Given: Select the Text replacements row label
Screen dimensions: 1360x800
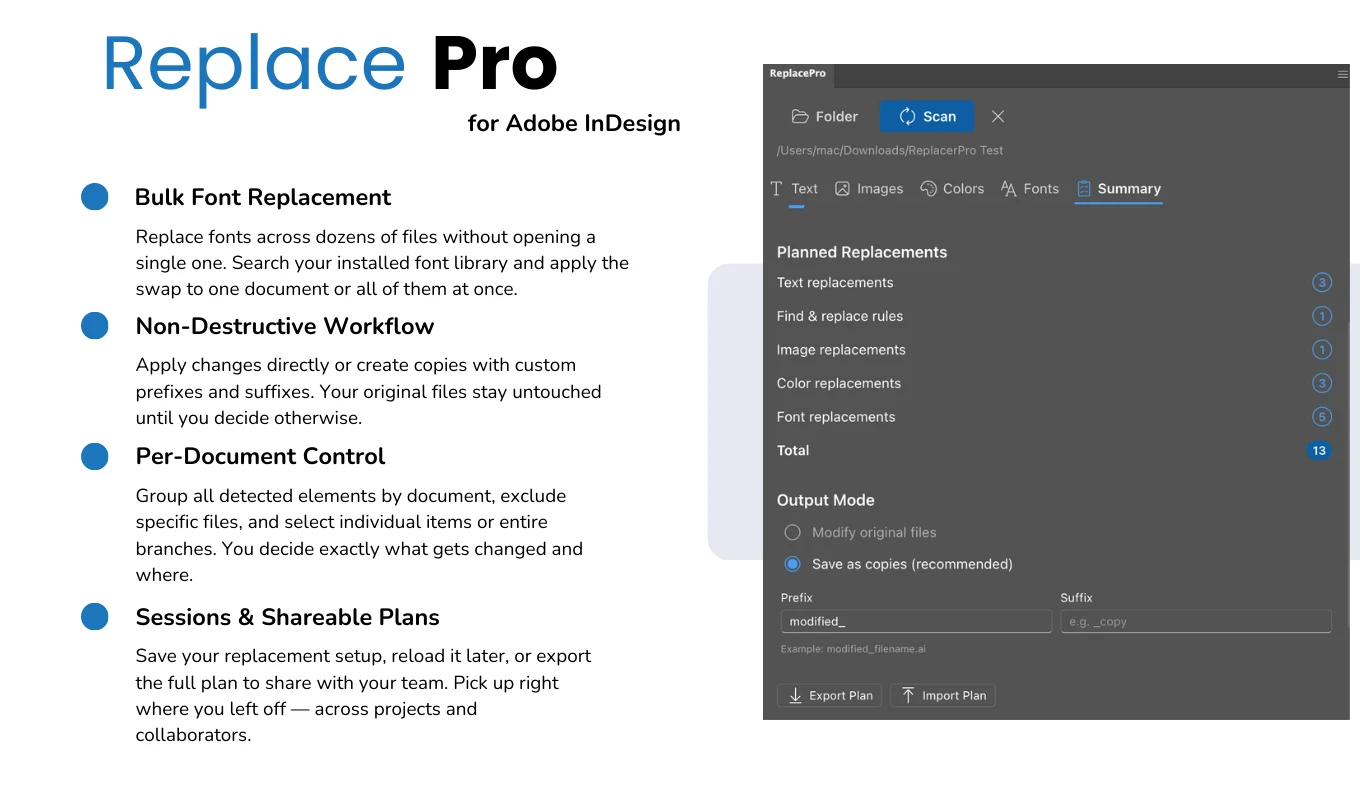Looking at the screenshot, I should (x=835, y=283).
